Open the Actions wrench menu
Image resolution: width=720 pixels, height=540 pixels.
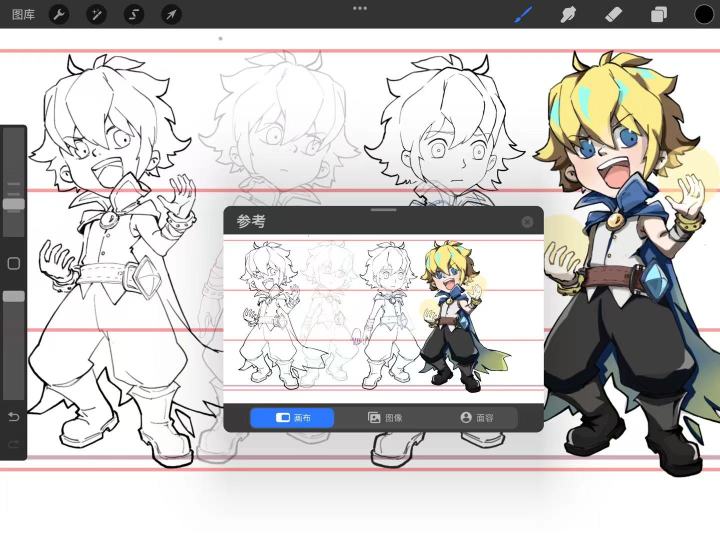tap(59, 15)
